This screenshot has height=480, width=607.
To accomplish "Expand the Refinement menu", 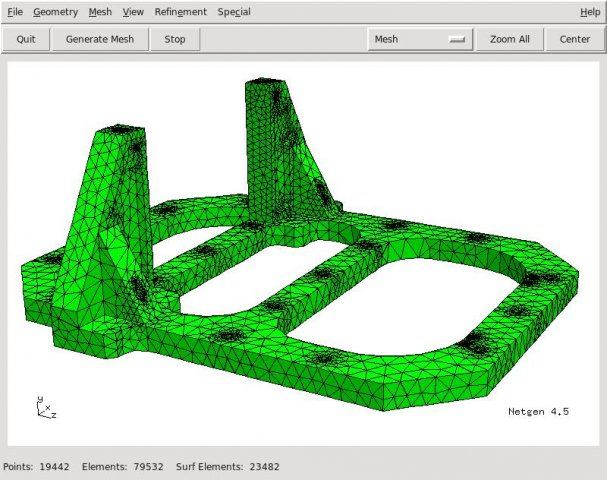I will tap(180, 12).
